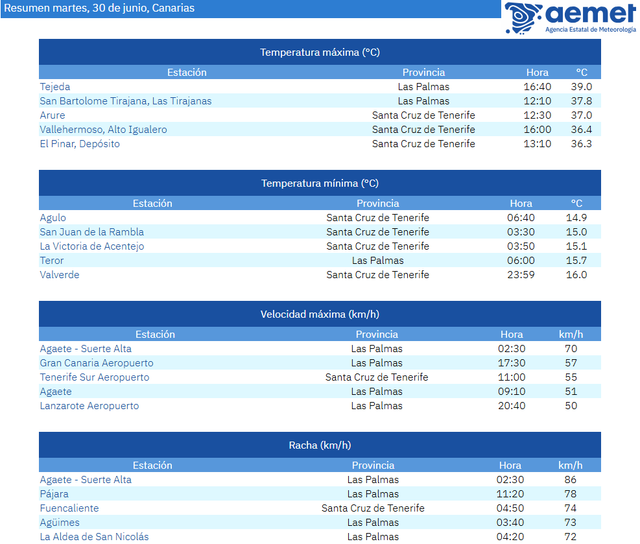640x544 pixels.
Task: Click Provincia header in Temperatura mínima table
Action: coord(378,203)
